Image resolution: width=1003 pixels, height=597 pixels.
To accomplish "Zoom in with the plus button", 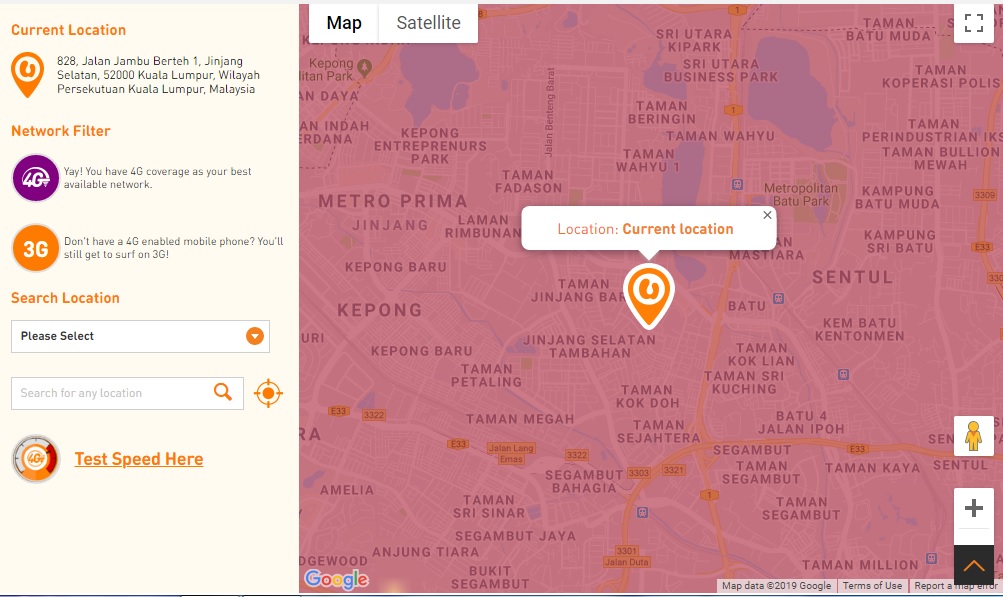I will 974,508.
